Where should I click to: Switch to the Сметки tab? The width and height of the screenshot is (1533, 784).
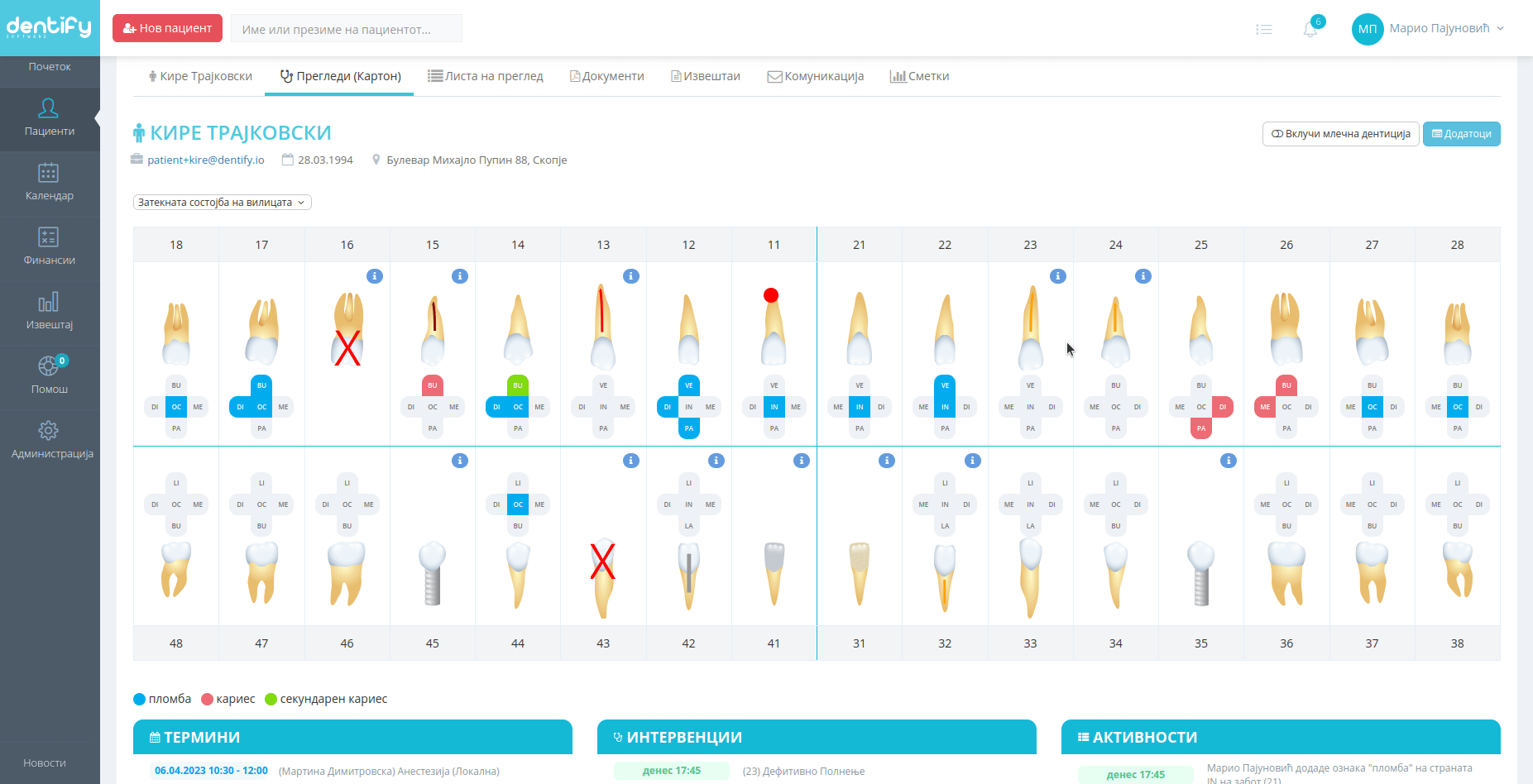pos(919,76)
